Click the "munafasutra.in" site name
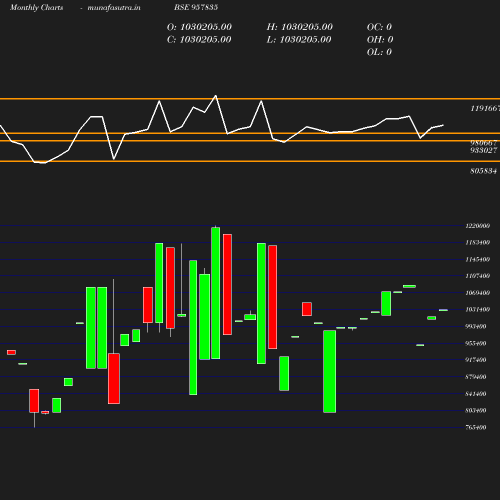The height and width of the screenshot is (500, 500). [114, 7]
